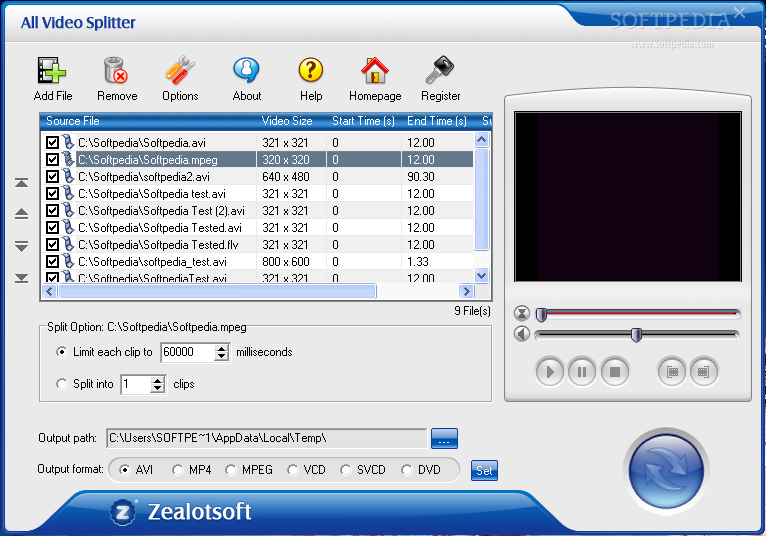This screenshot has height=536, width=766.
Task: Uncheck the softpedia2.avi checkbox
Action: [52, 176]
